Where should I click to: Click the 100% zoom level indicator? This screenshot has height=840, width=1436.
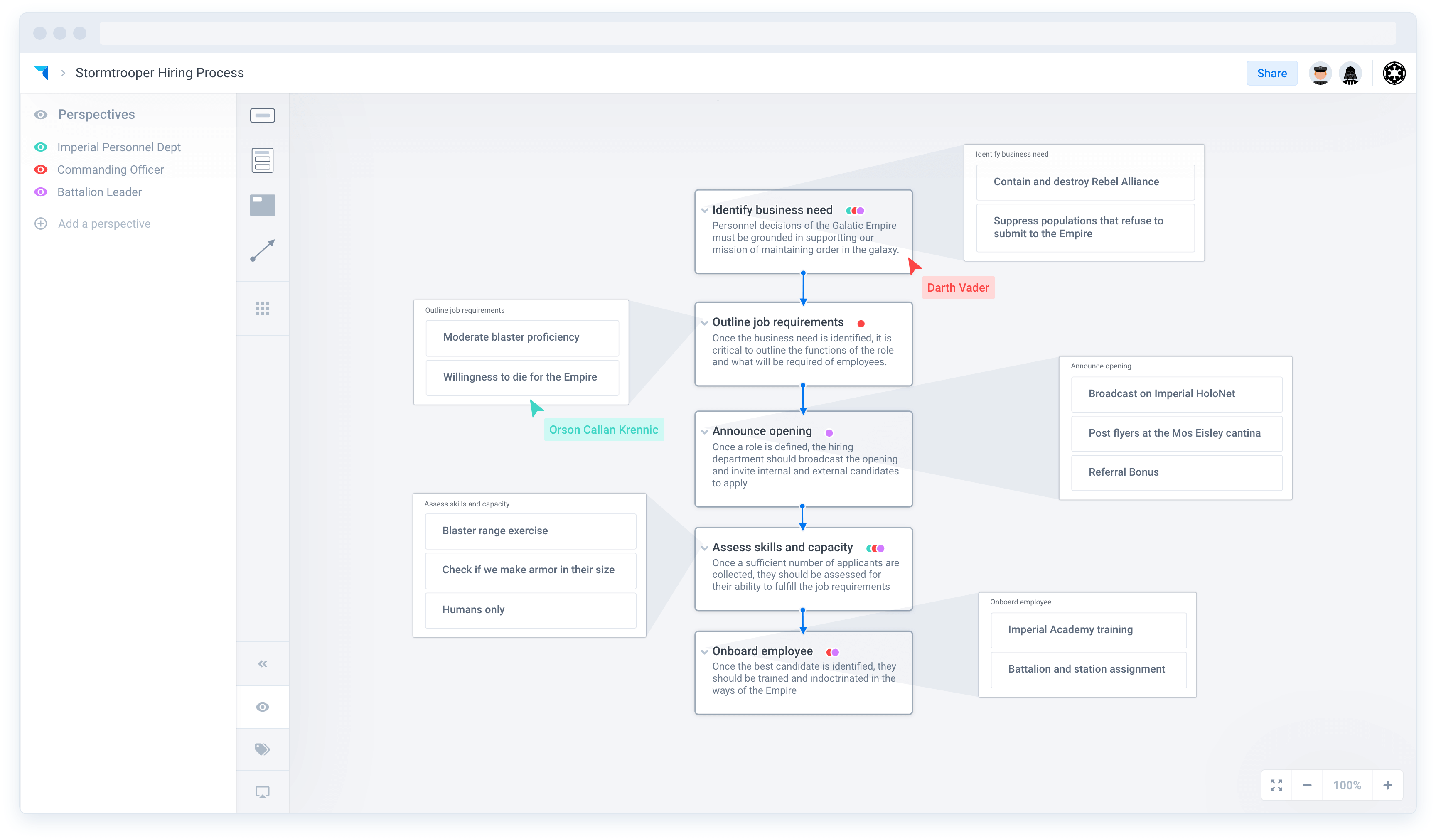coord(1347,785)
